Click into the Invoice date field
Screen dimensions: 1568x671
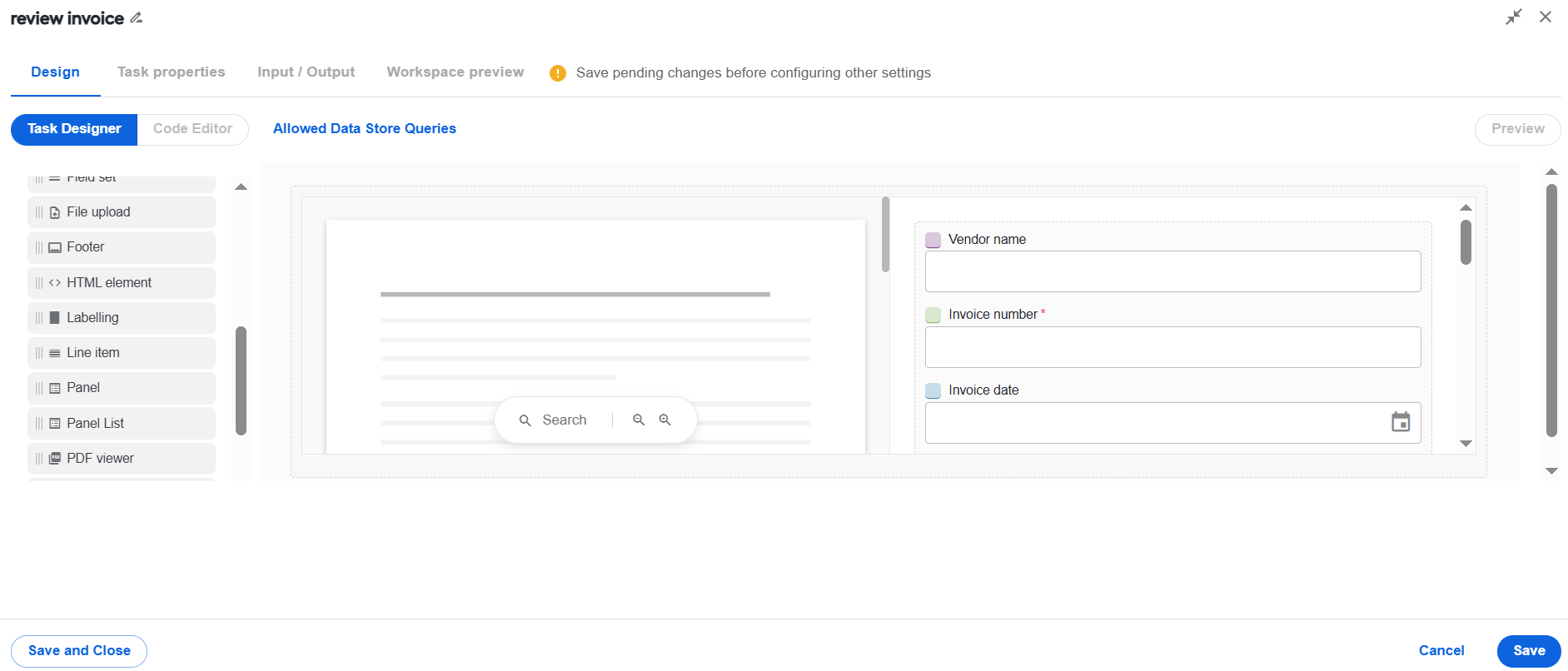click(x=1172, y=423)
